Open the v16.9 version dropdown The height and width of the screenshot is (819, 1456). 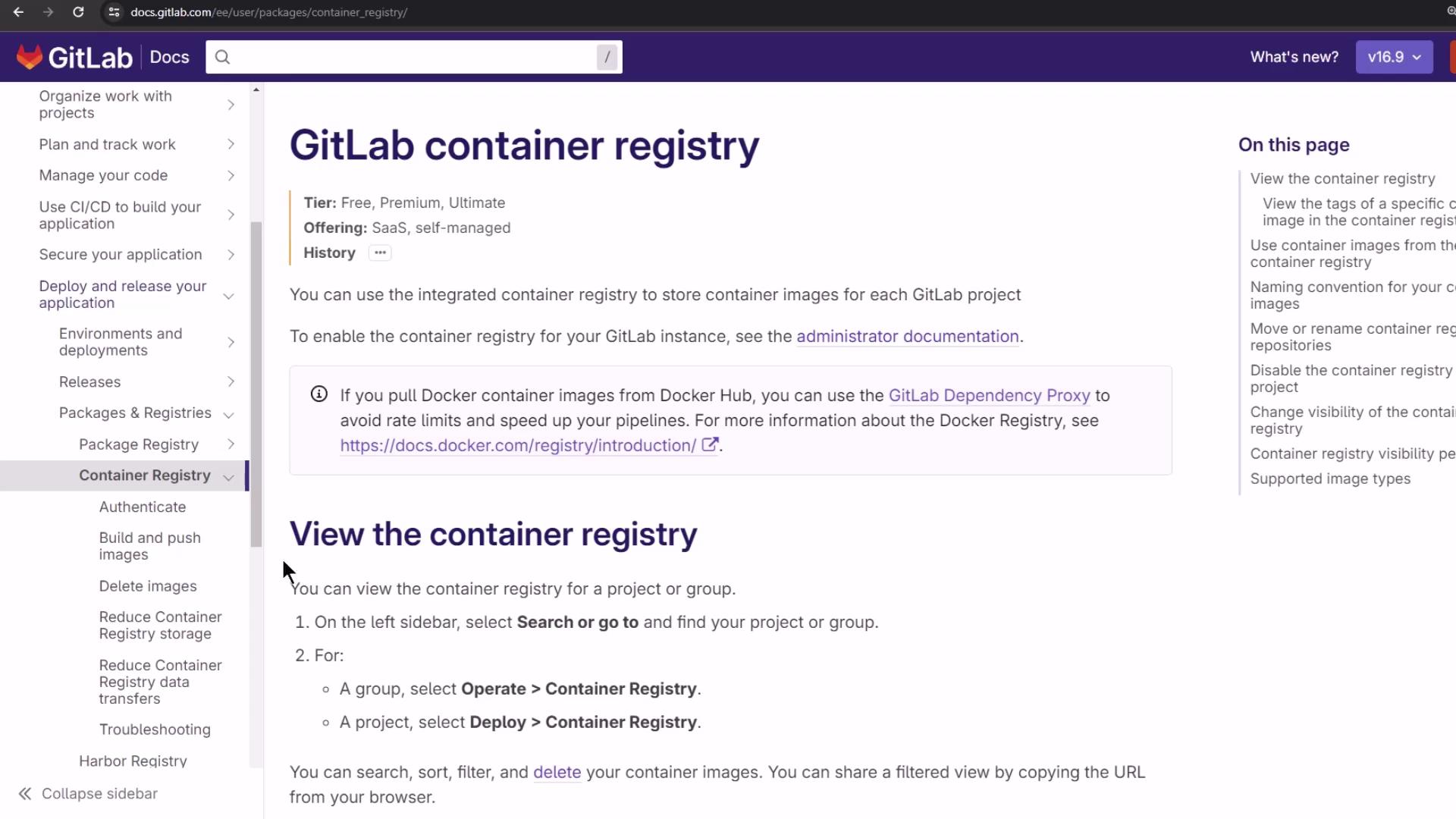[1394, 57]
